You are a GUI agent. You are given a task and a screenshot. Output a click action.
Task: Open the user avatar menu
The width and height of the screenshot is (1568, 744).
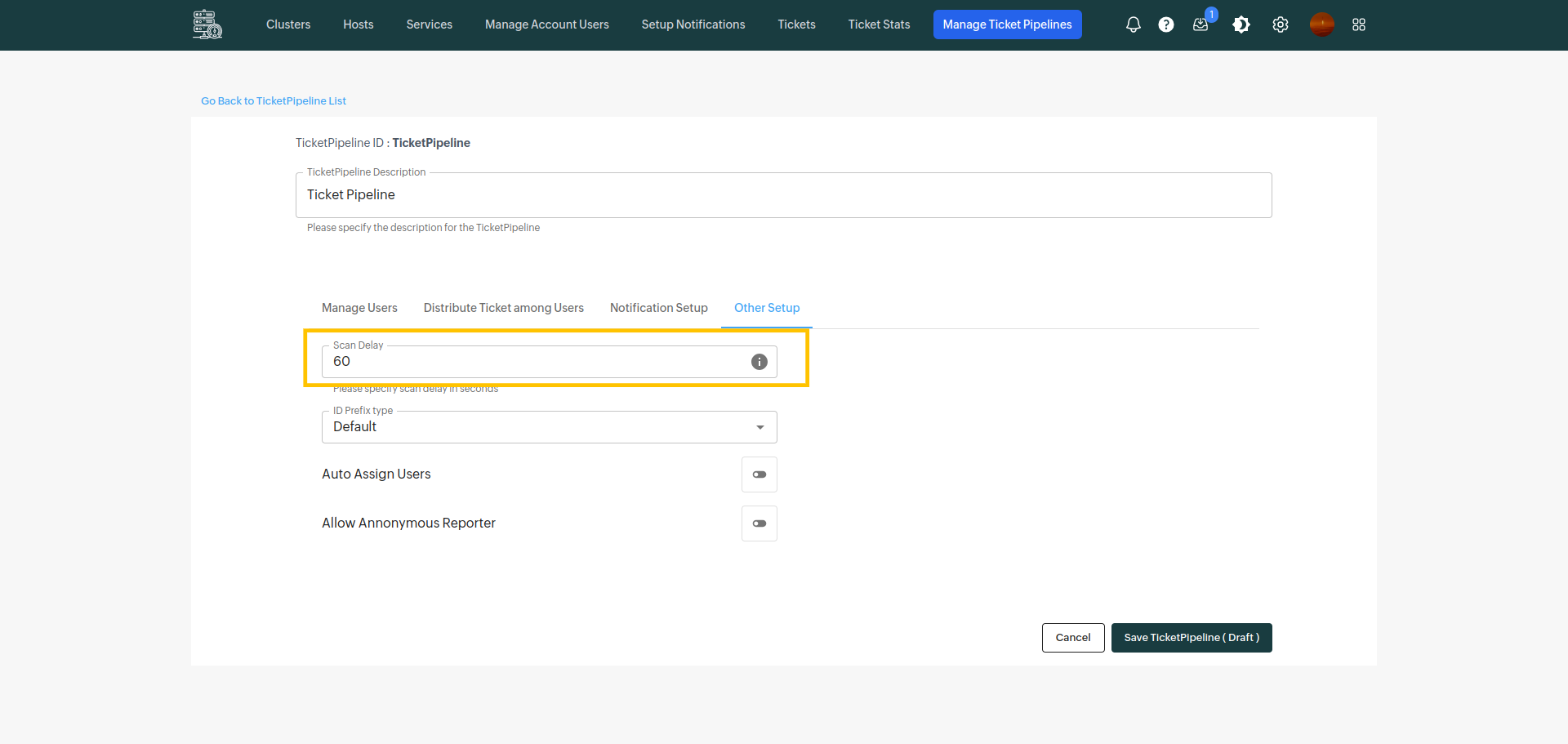(1321, 25)
